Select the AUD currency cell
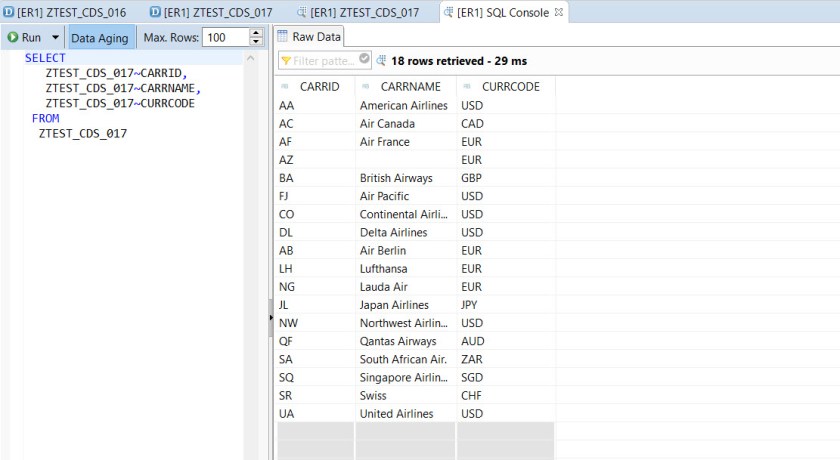 click(506, 341)
